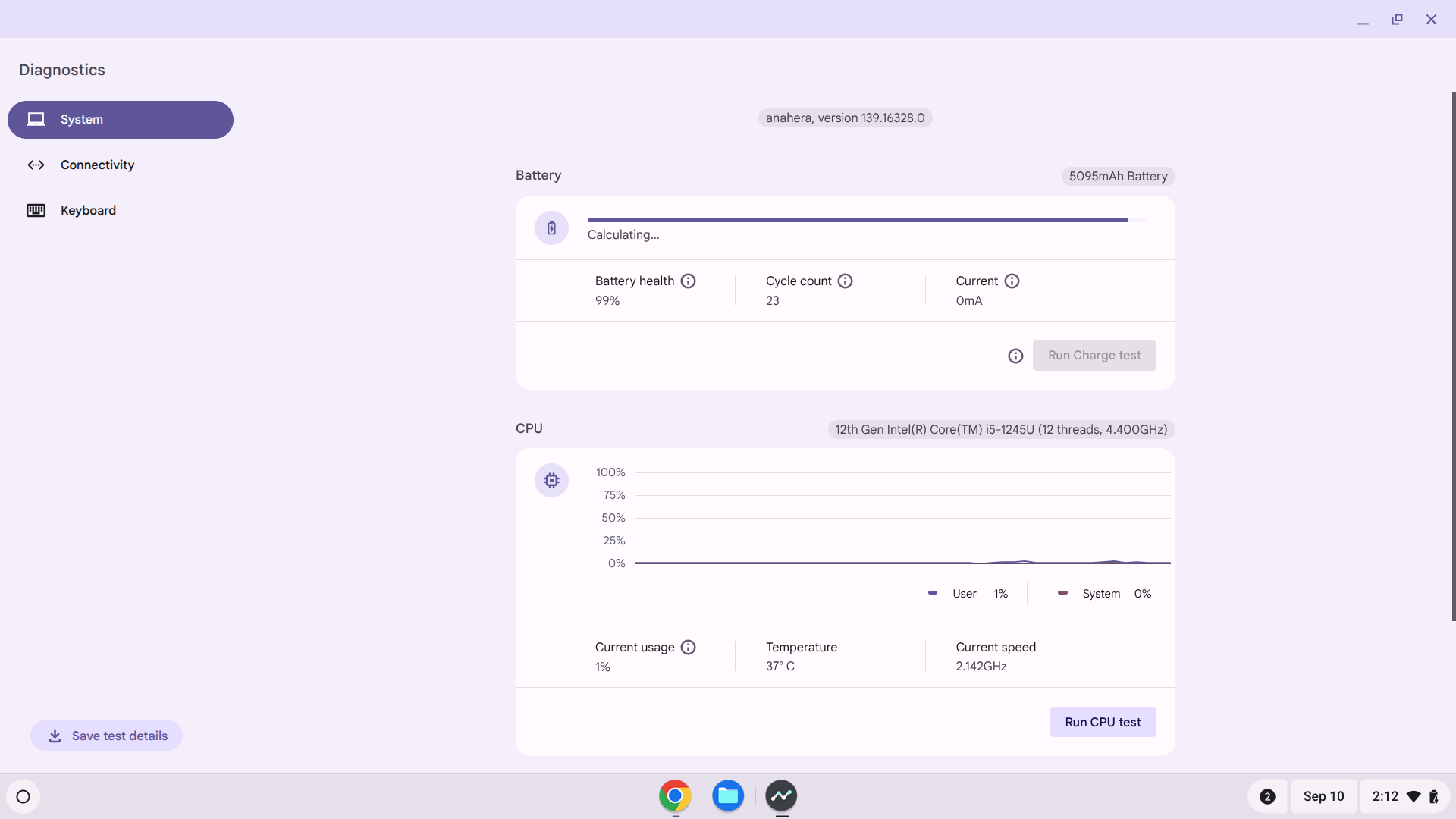Click the Calculating... status text

[x=623, y=235]
